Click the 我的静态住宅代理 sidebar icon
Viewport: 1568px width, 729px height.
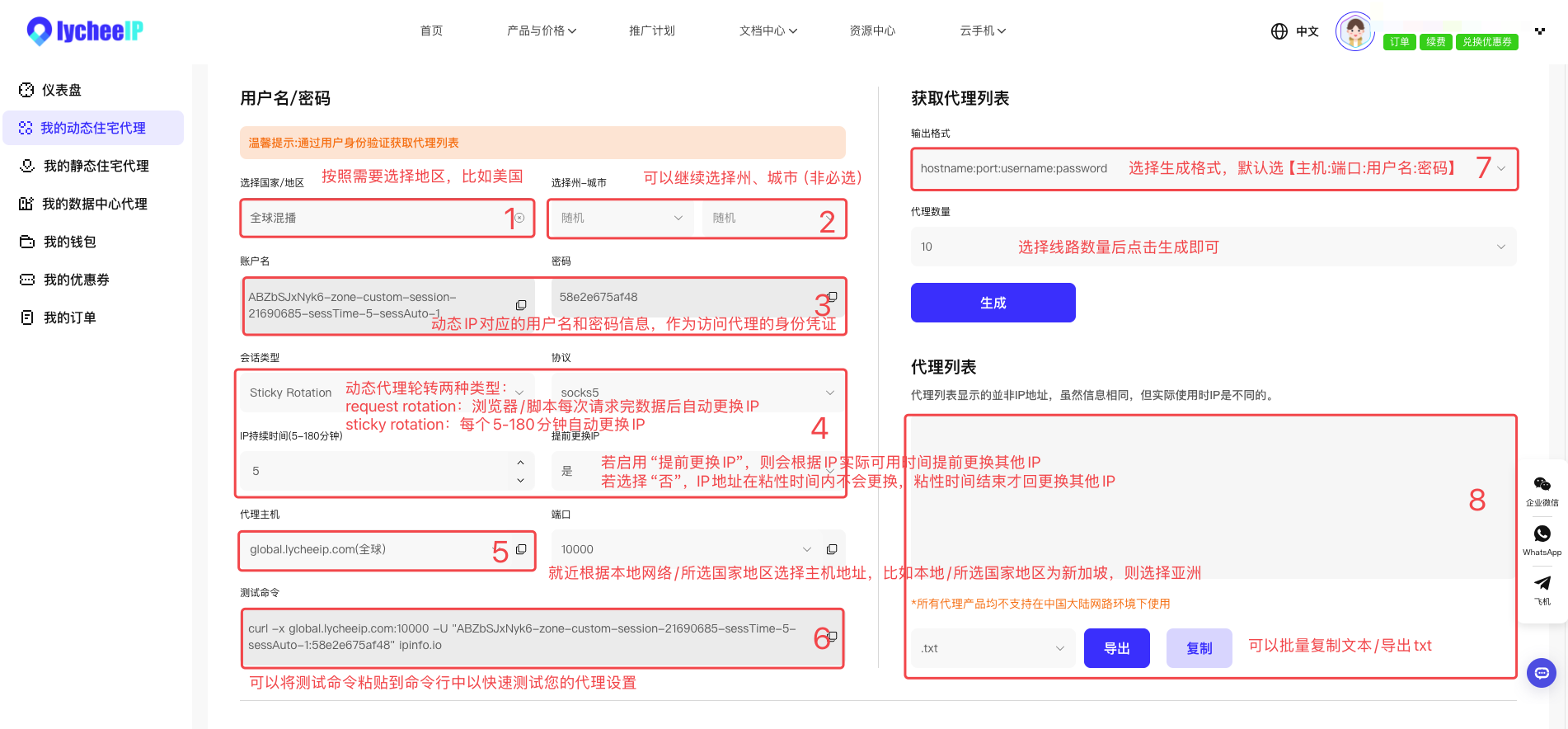point(27,166)
